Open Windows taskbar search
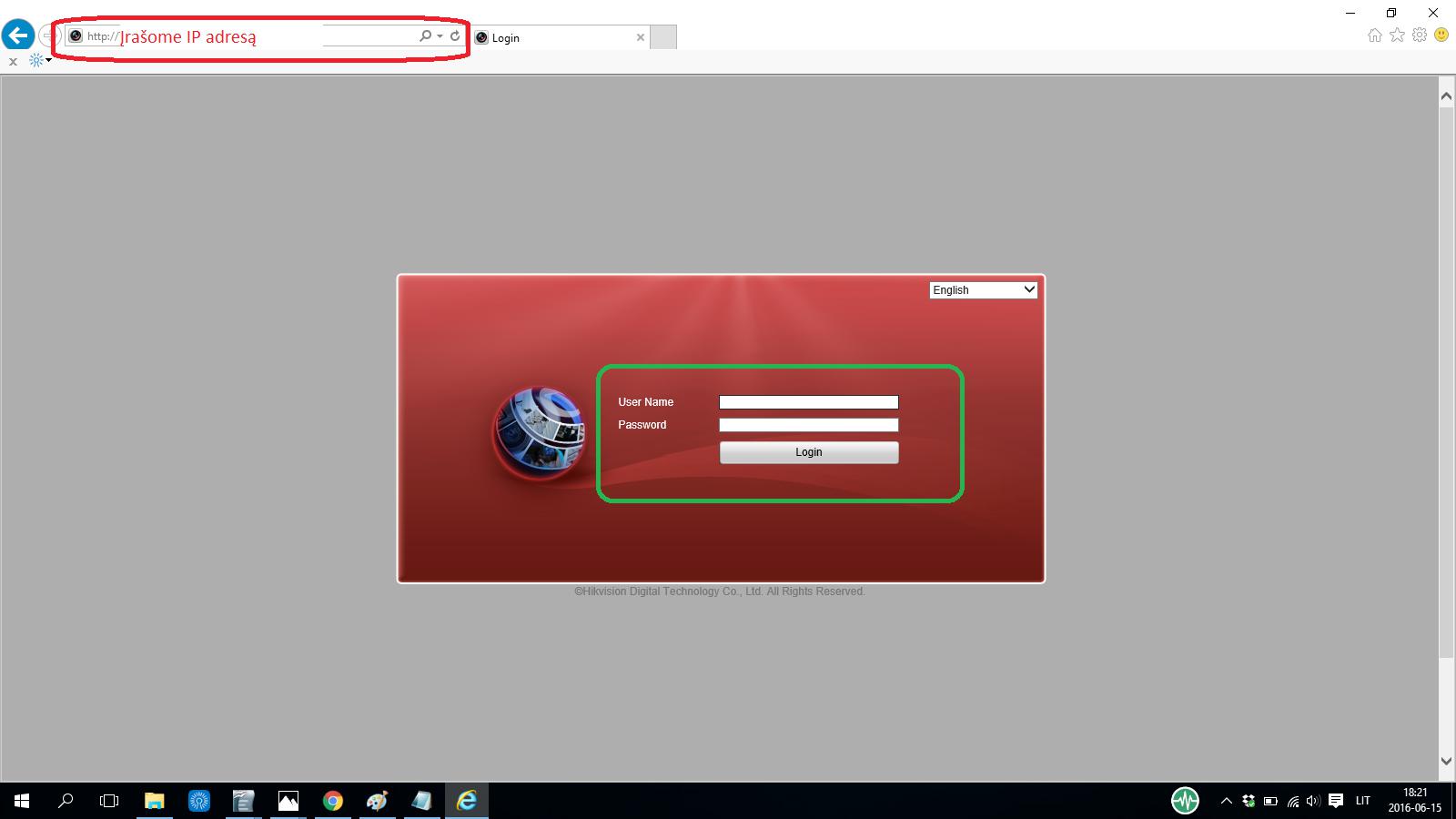 pos(66,801)
